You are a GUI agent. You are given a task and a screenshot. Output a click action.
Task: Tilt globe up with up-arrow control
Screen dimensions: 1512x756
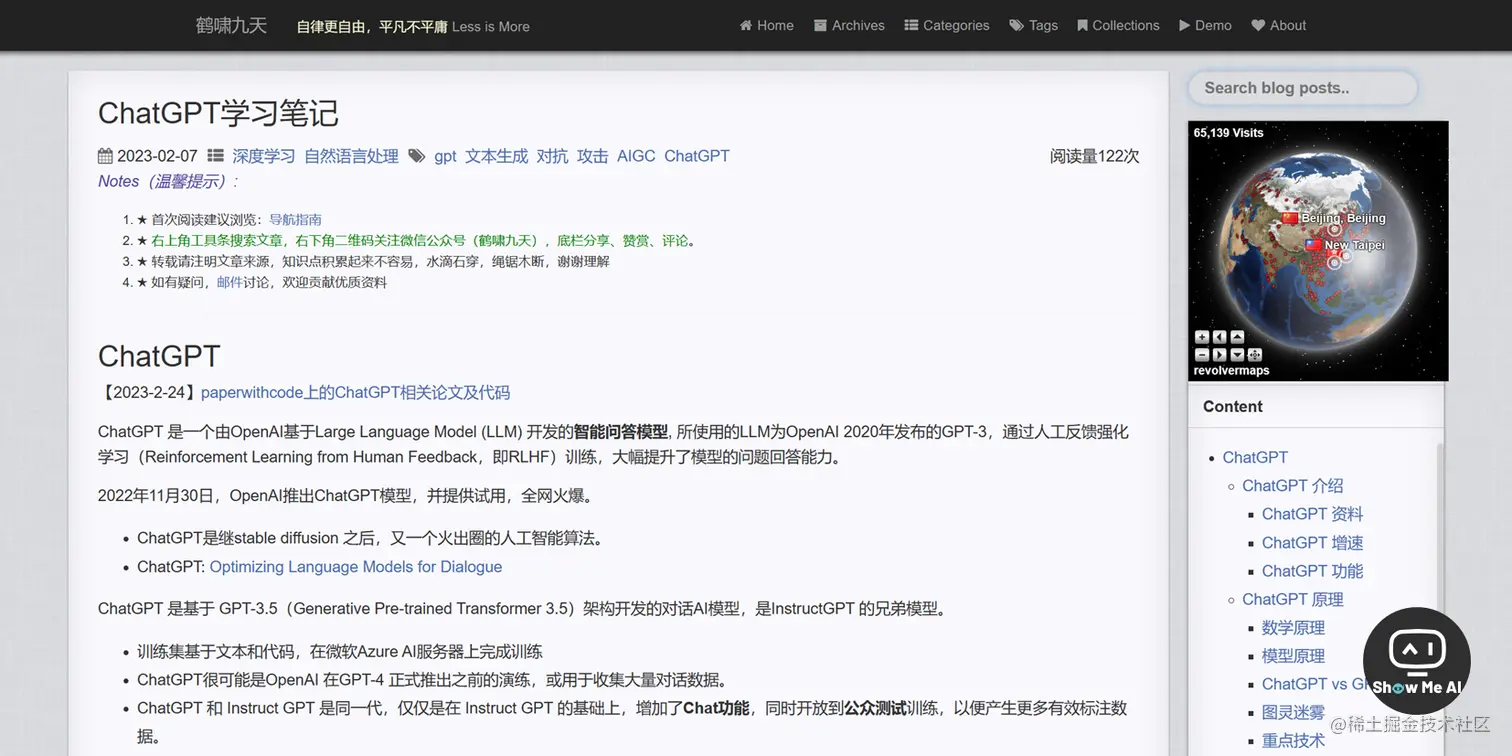tap(1237, 337)
